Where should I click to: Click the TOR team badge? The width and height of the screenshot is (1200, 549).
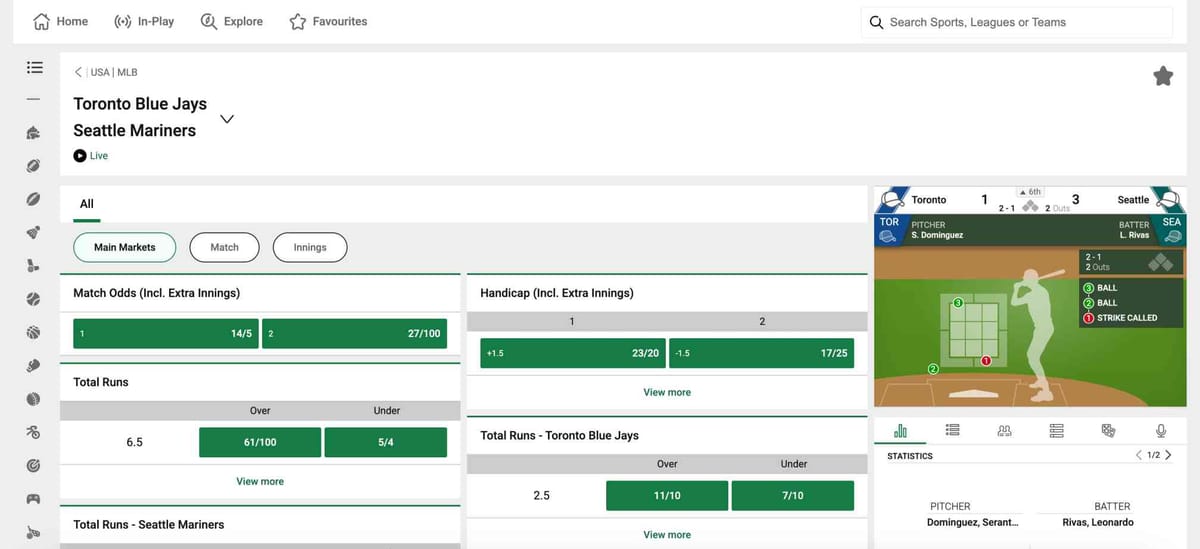[889, 230]
